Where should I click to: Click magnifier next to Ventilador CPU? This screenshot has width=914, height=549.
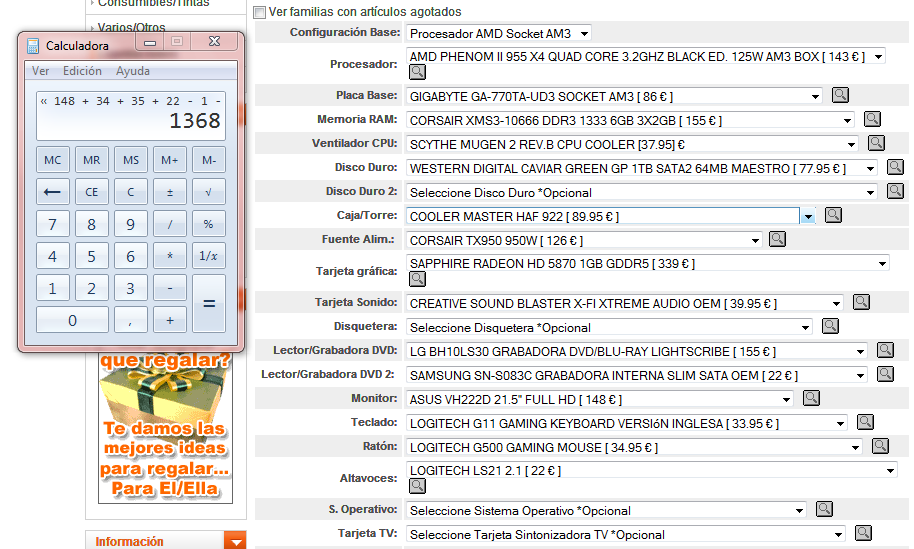876,143
